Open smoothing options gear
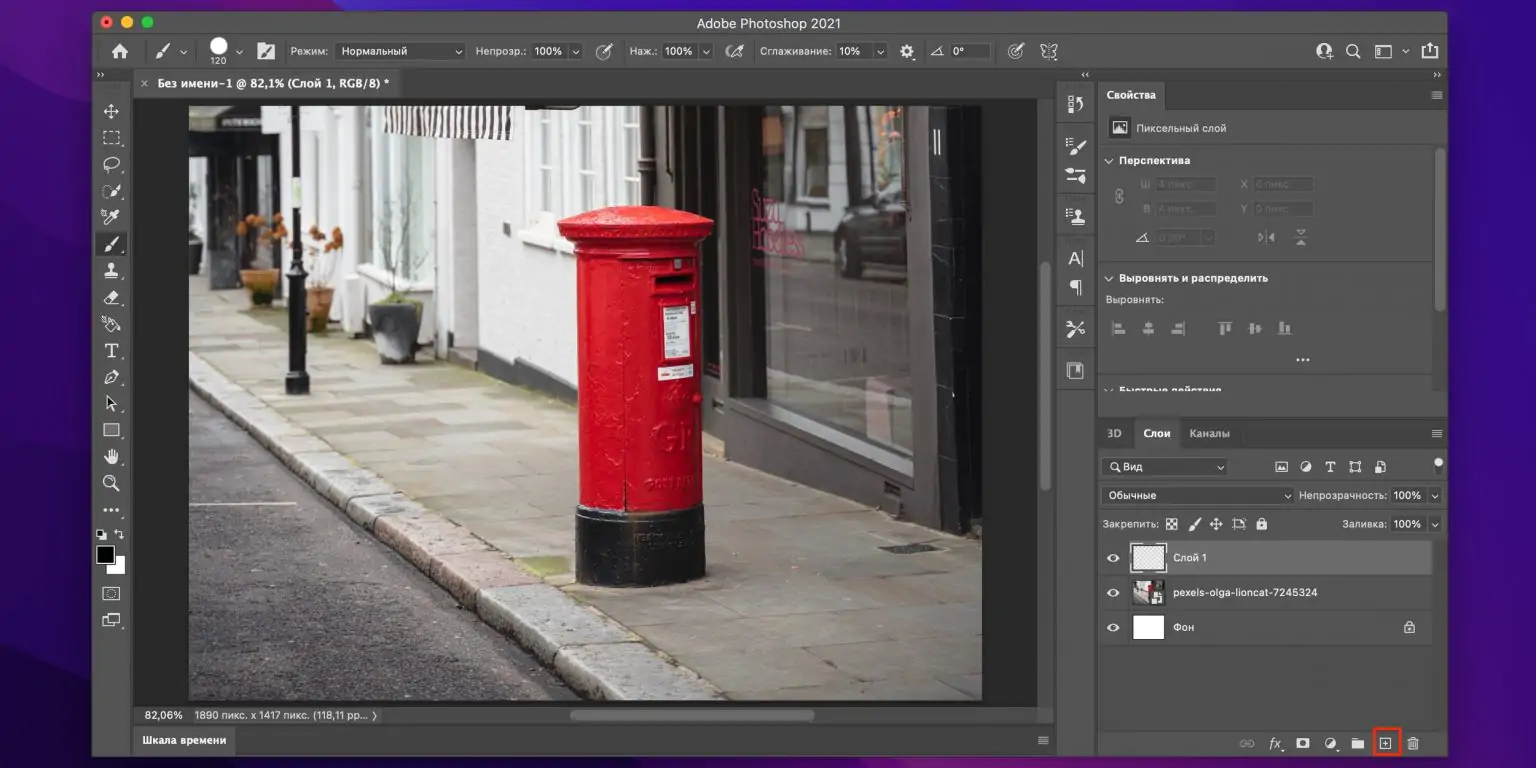This screenshot has height=768, width=1536. (907, 51)
